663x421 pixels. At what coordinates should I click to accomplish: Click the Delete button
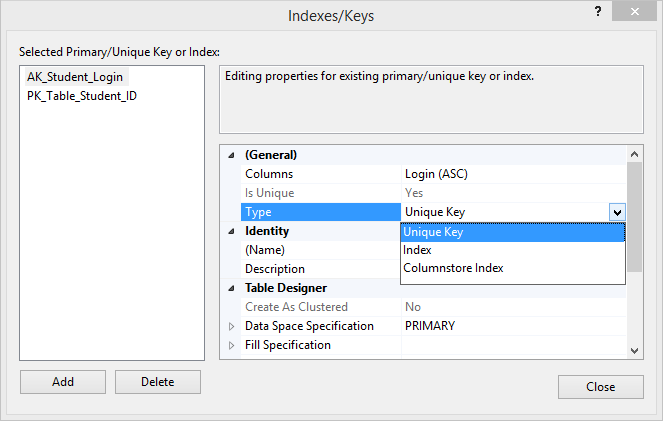158,382
